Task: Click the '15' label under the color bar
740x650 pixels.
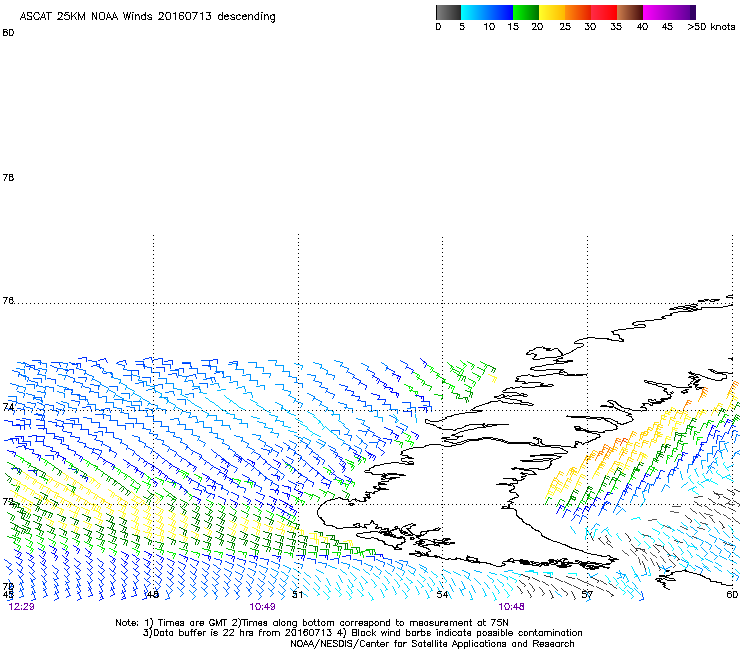Action: (x=513, y=27)
